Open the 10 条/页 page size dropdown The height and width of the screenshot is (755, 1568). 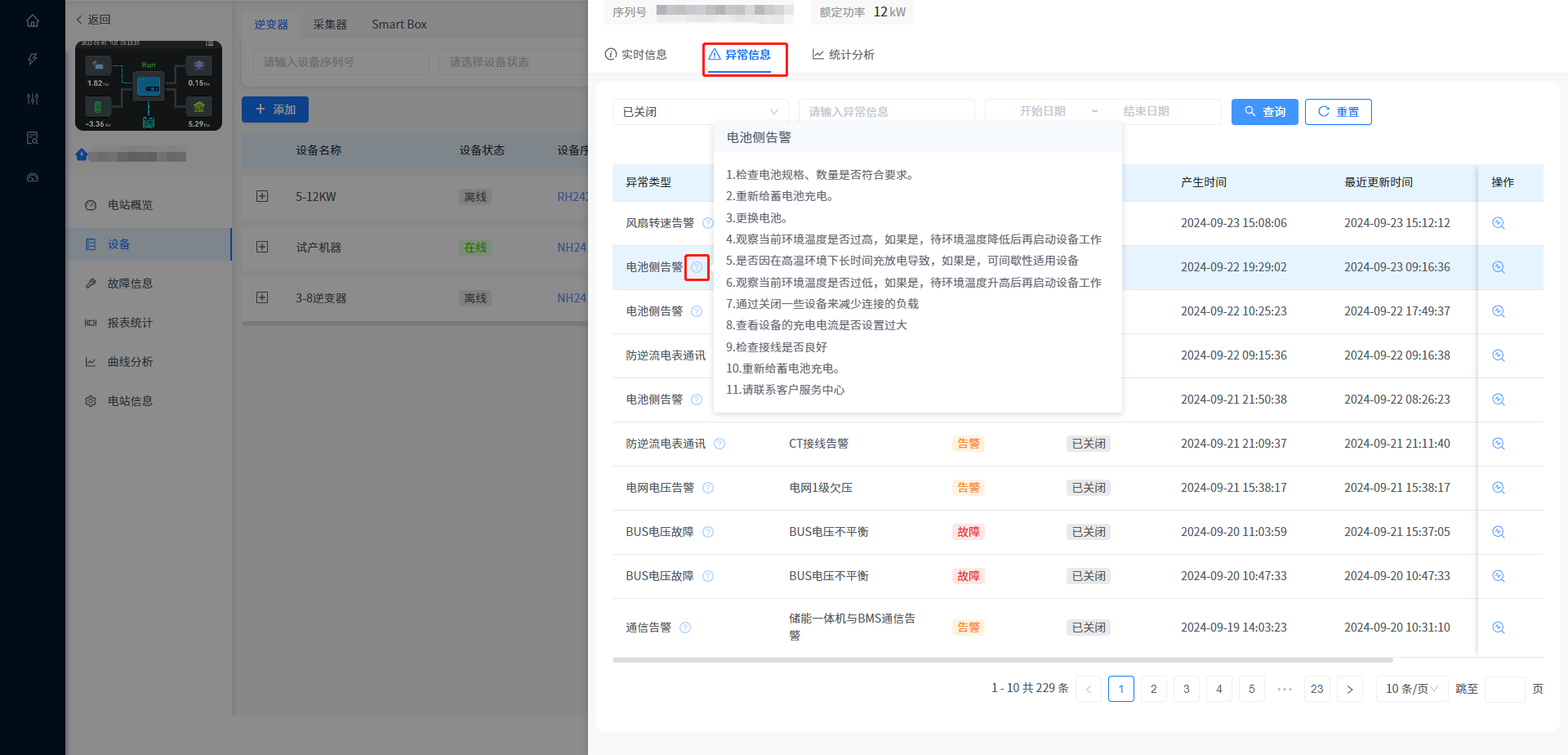(x=1411, y=689)
